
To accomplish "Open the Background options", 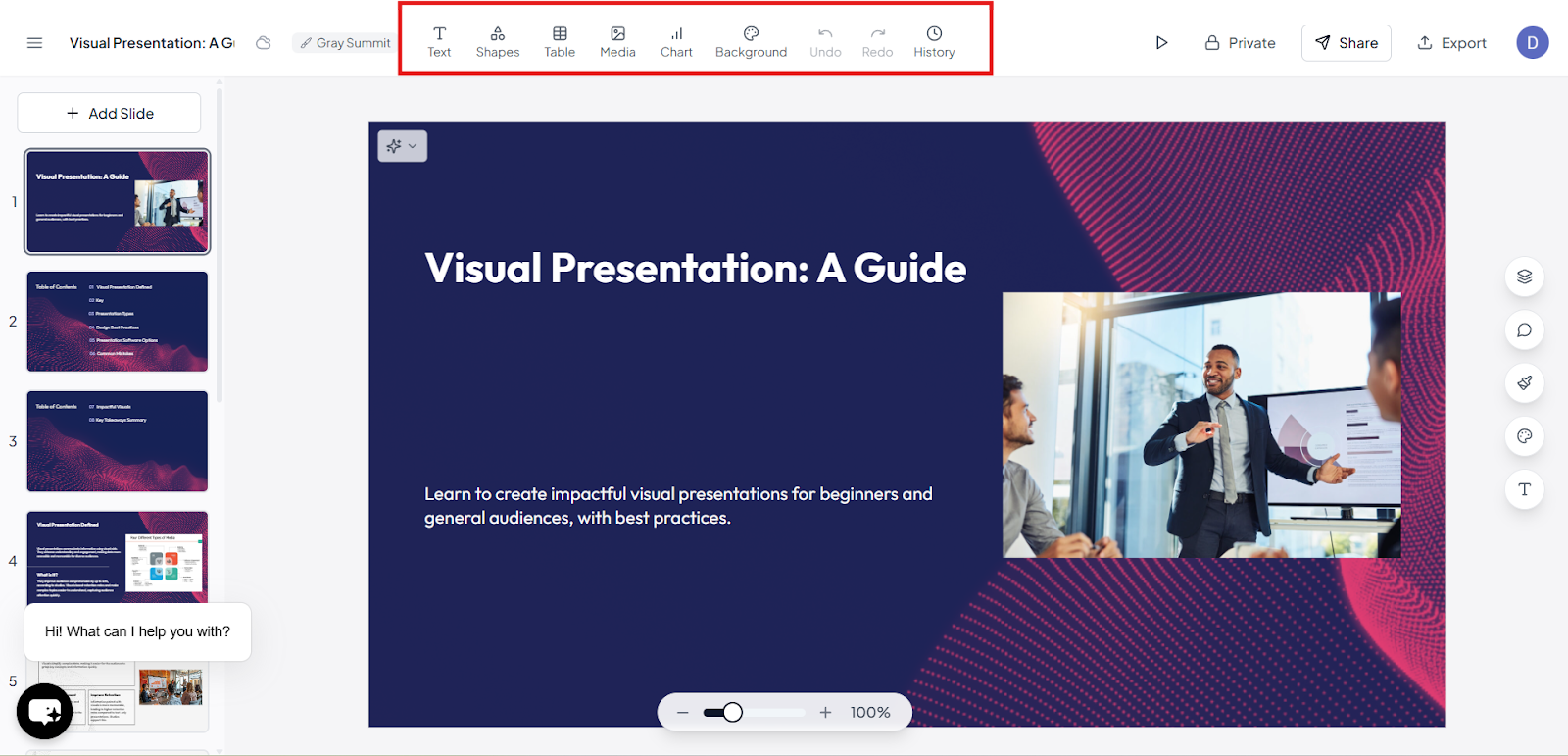I will (x=751, y=42).
